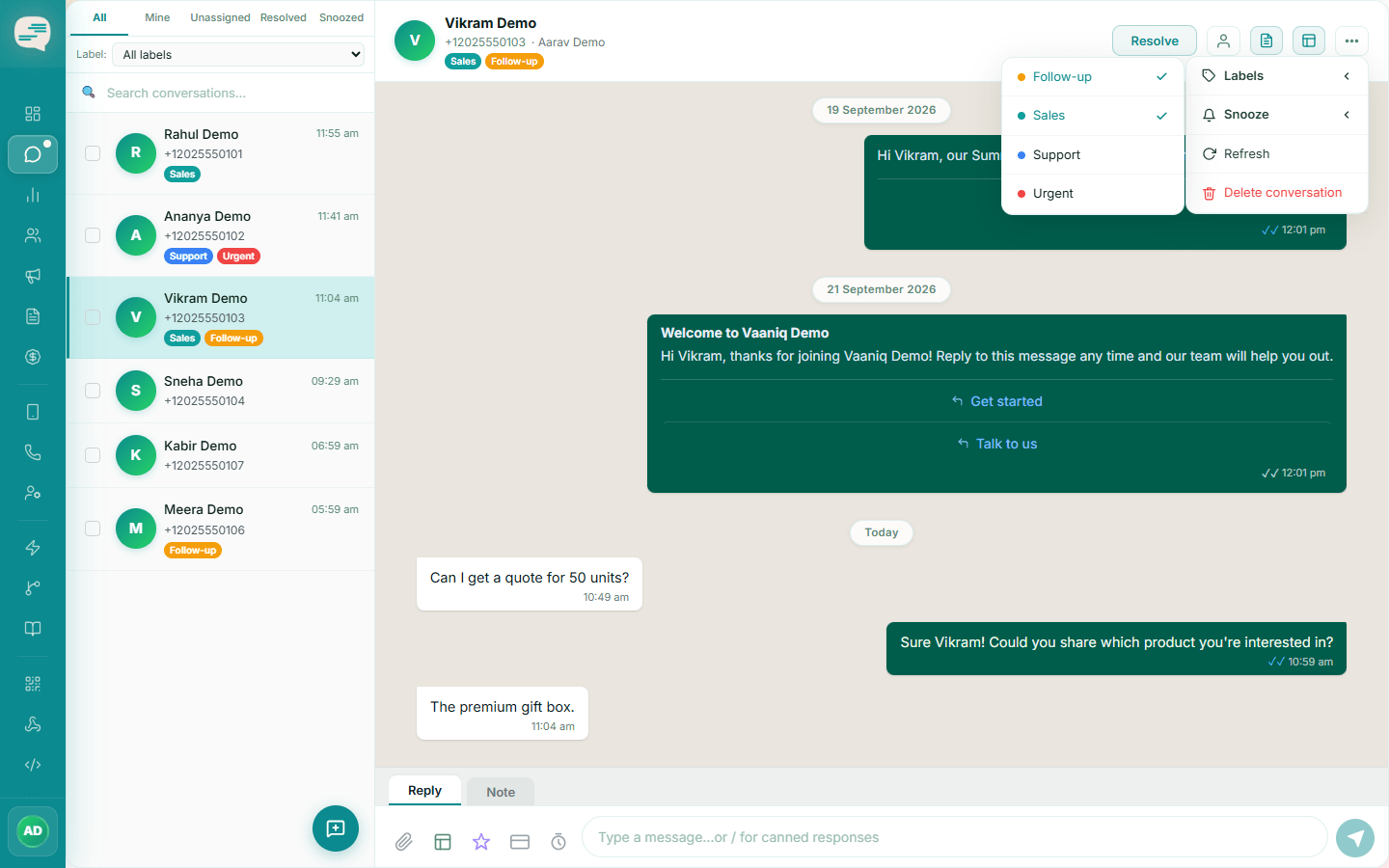Apply the Urgent label
Image resolution: width=1389 pixels, height=868 pixels.
coord(1093,194)
